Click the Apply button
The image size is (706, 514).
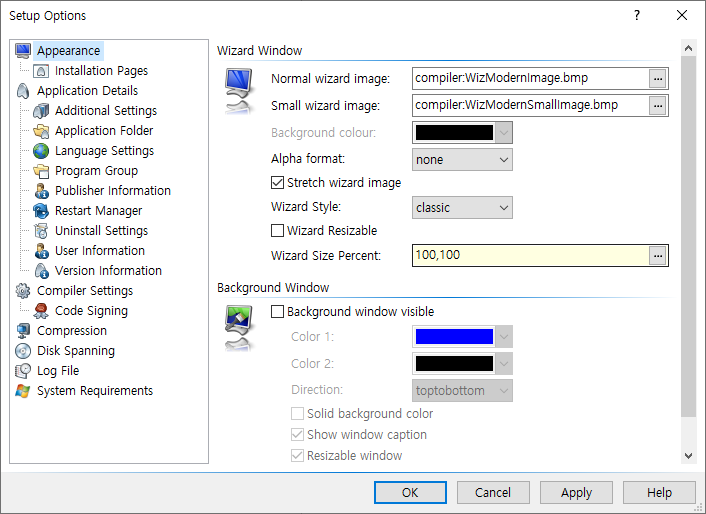pos(576,492)
